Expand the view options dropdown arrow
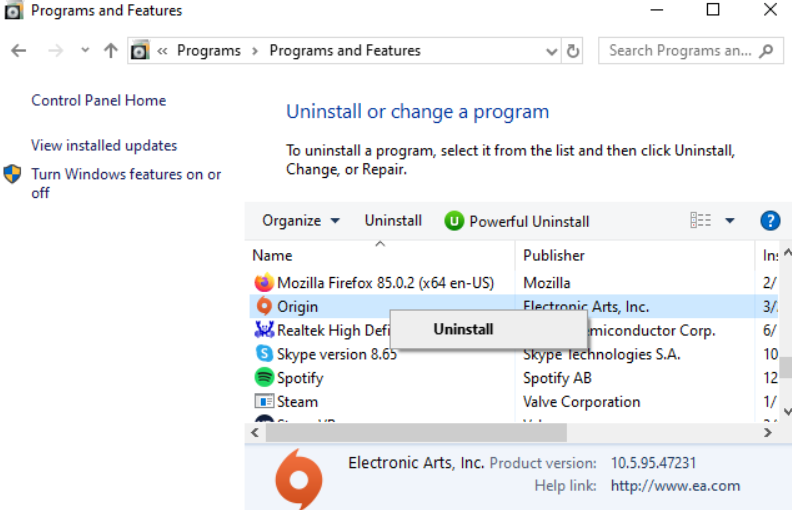The height and width of the screenshot is (510, 792). click(730, 221)
